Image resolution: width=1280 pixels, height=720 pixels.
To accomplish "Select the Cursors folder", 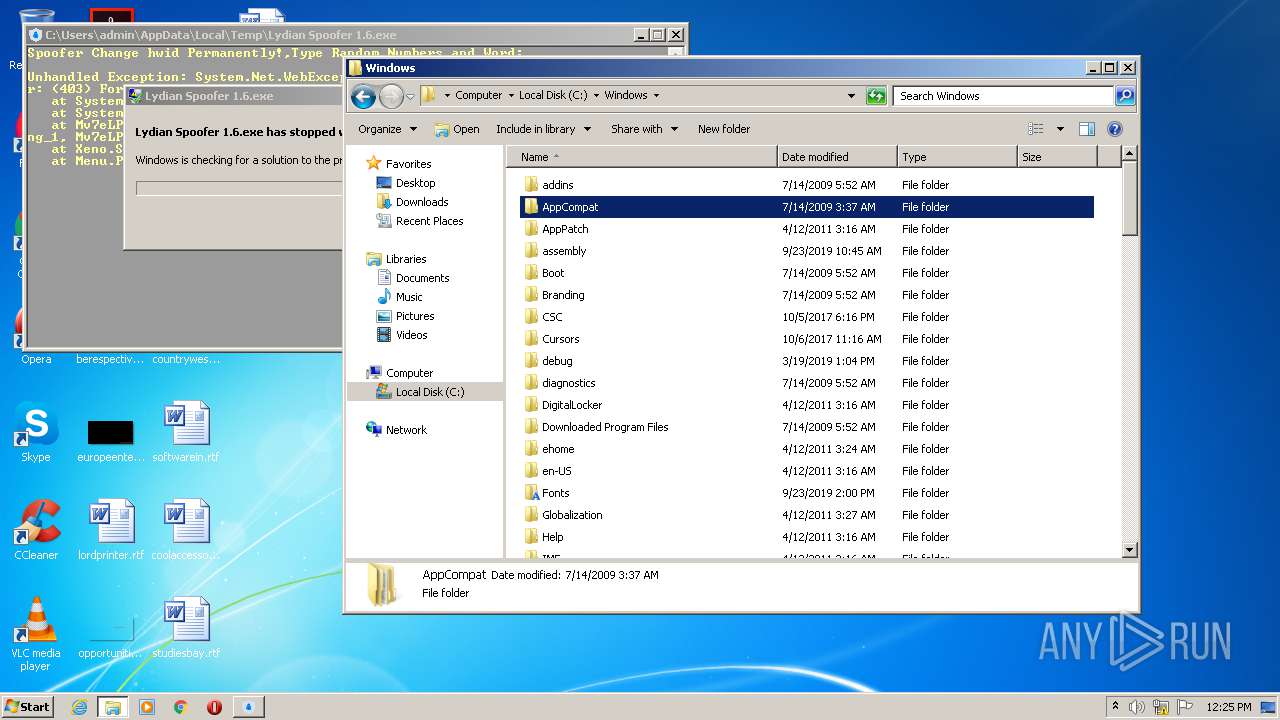I will pyautogui.click(x=560, y=339).
